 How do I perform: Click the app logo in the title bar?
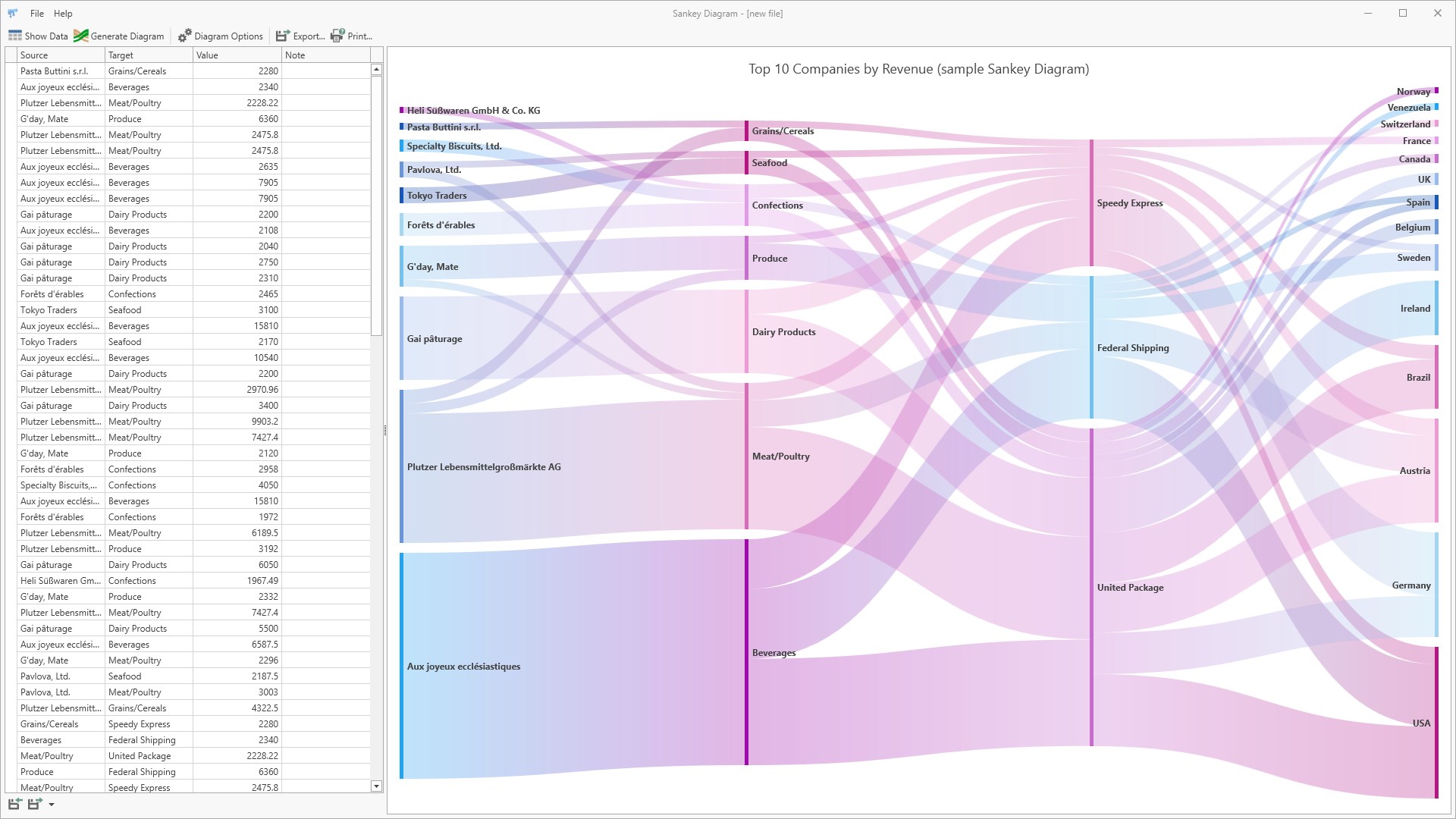pos(12,13)
